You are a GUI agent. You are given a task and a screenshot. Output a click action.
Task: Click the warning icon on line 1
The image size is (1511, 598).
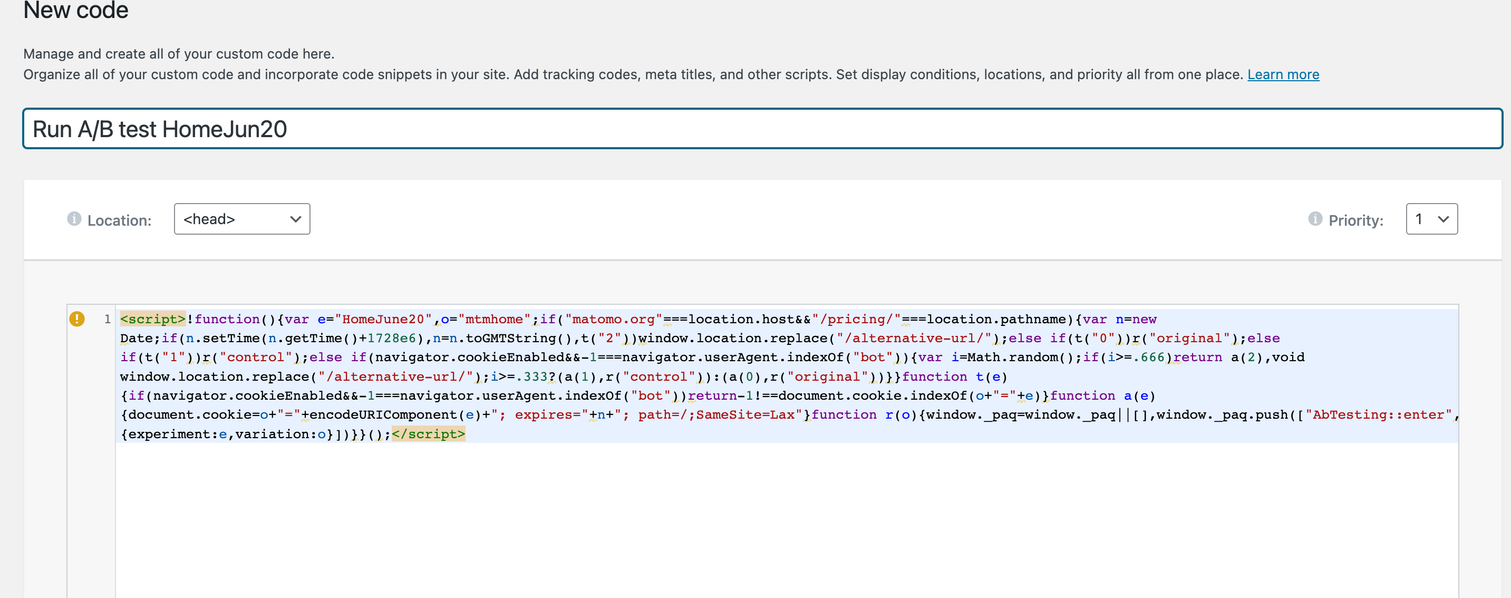pyautogui.click(x=77, y=319)
